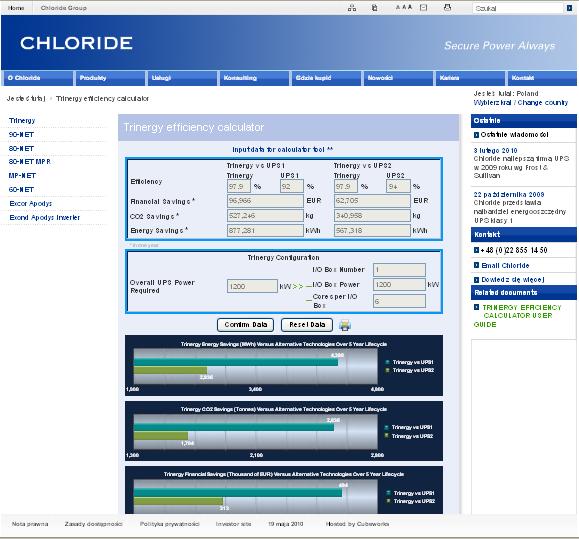Click the AAA text size control
The height and width of the screenshot is (539, 579).
(404, 7)
